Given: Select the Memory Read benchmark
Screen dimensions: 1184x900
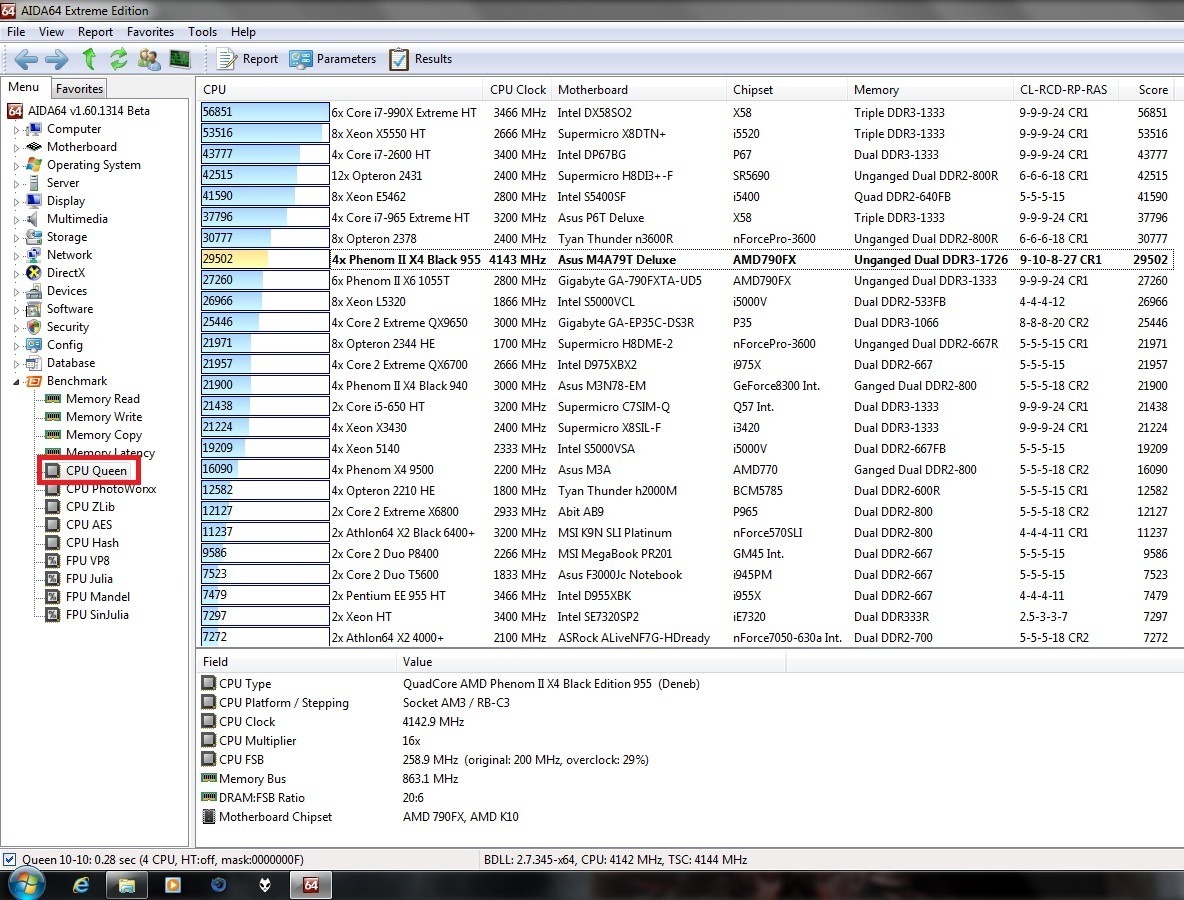Looking at the screenshot, I should (103, 399).
